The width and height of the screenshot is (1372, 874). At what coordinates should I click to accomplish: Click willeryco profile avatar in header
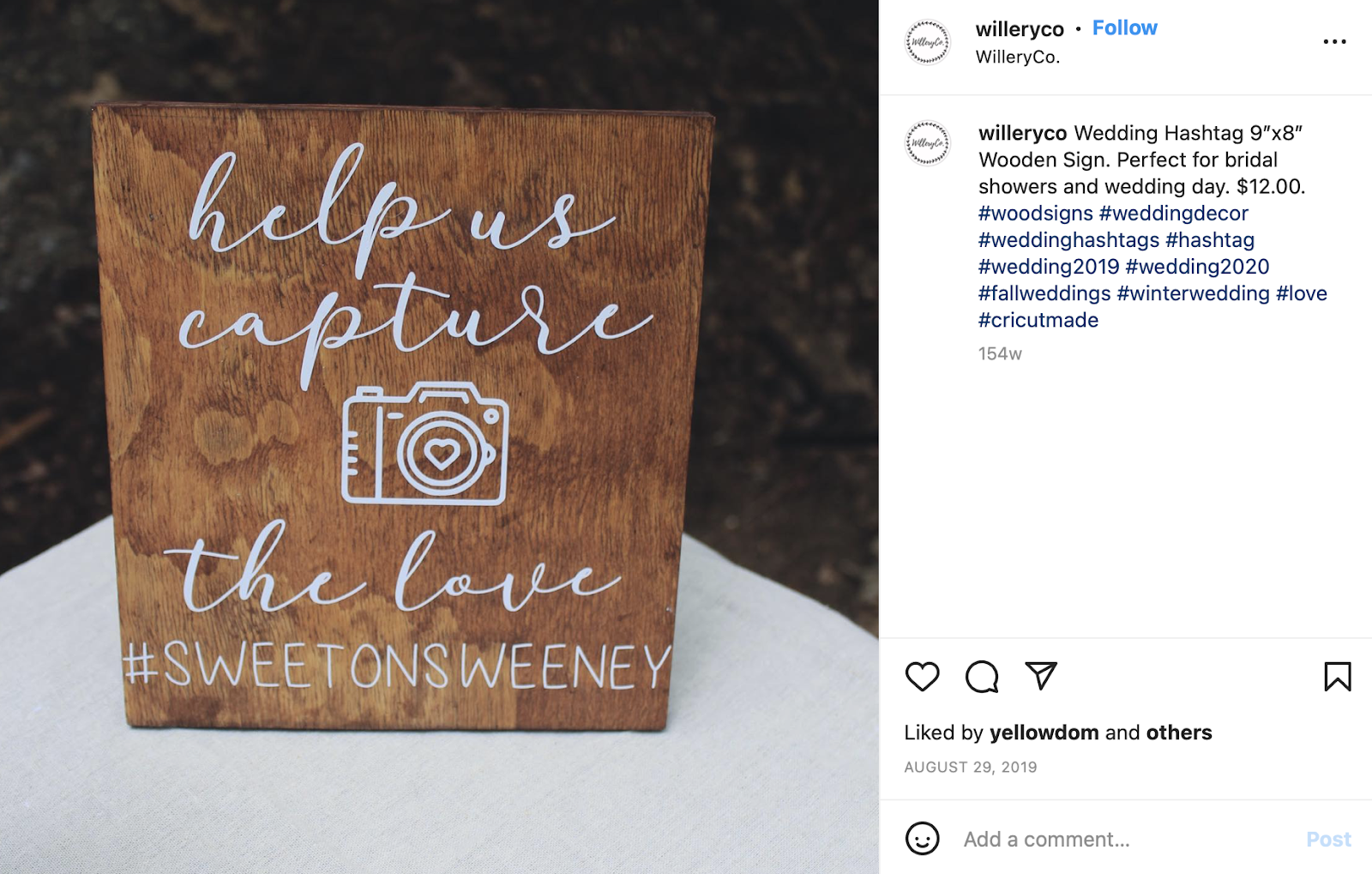coord(928,42)
